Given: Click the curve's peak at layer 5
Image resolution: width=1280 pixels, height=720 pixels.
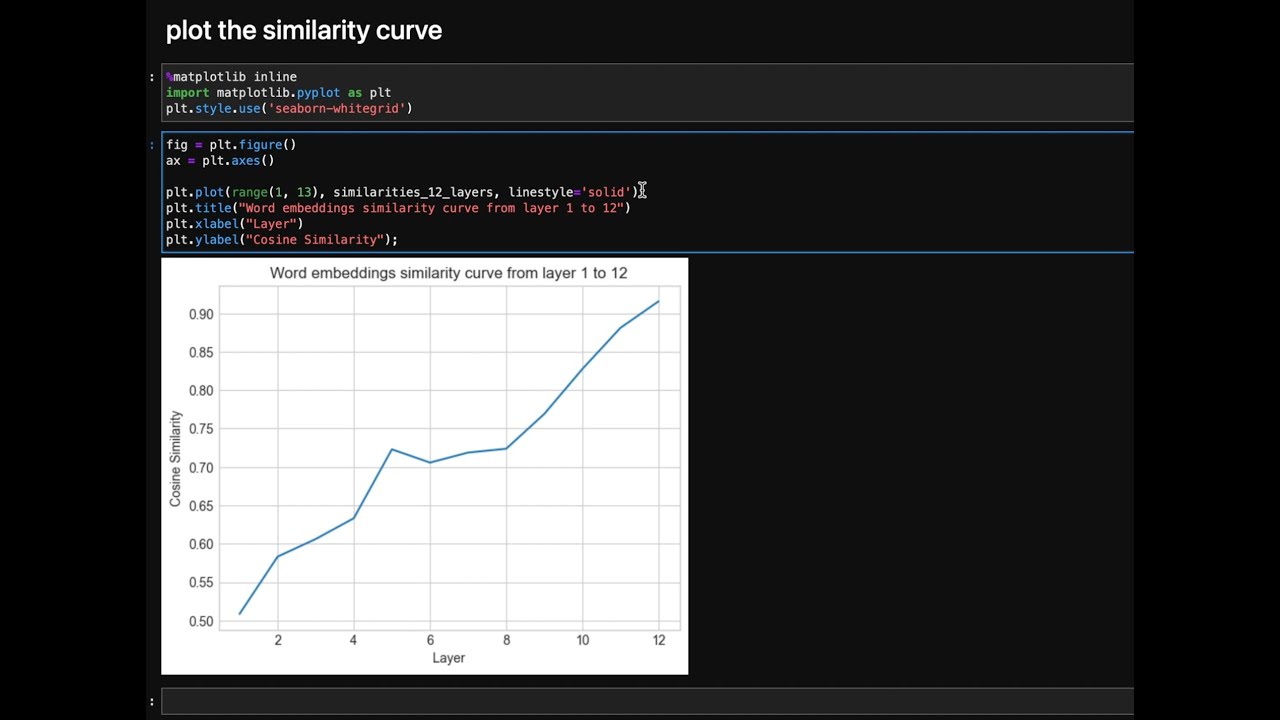Looking at the screenshot, I should coord(392,450).
